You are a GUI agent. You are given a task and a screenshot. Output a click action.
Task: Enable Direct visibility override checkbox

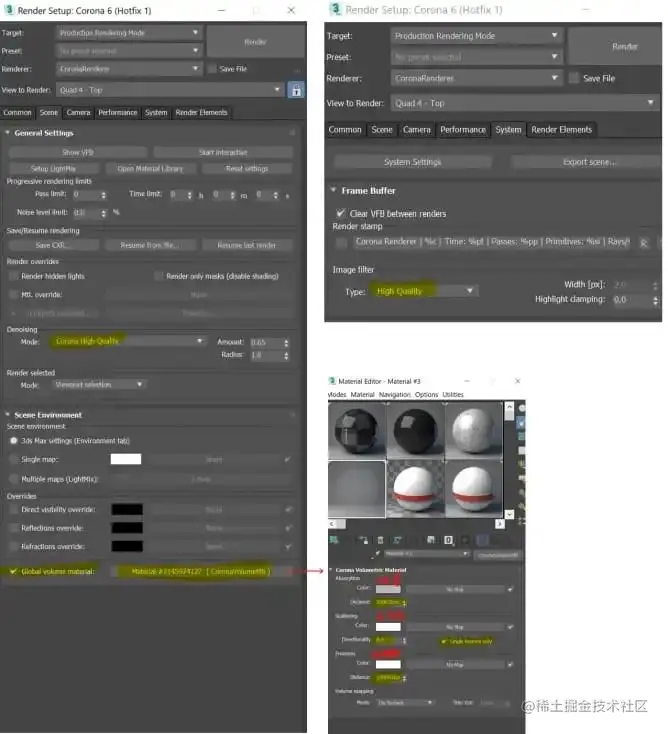[x=14, y=509]
